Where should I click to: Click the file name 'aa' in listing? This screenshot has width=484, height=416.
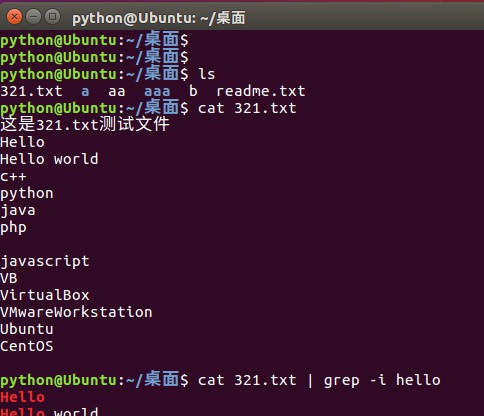pos(117,91)
